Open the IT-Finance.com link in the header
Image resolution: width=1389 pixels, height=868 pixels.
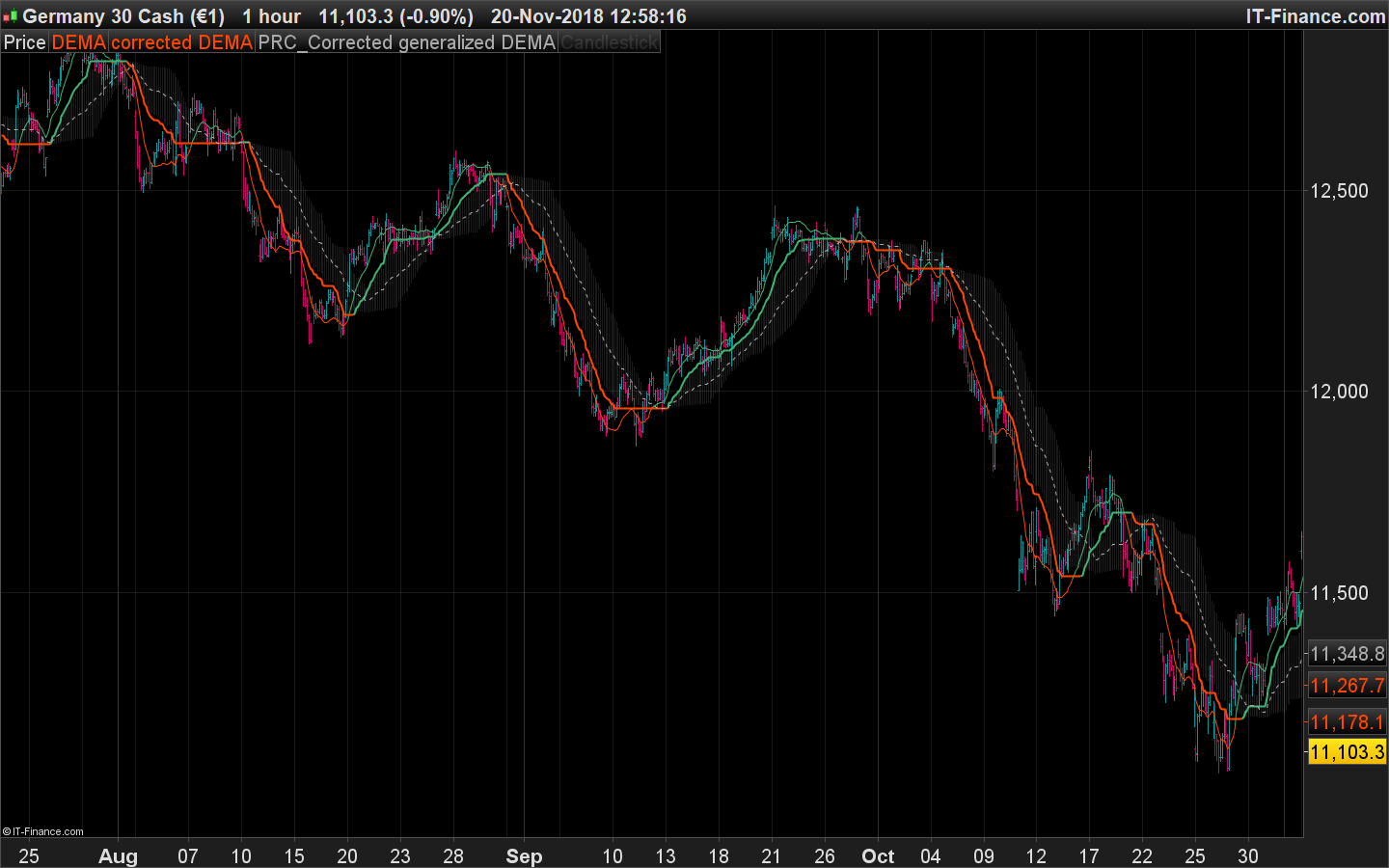coord(1316,16)
